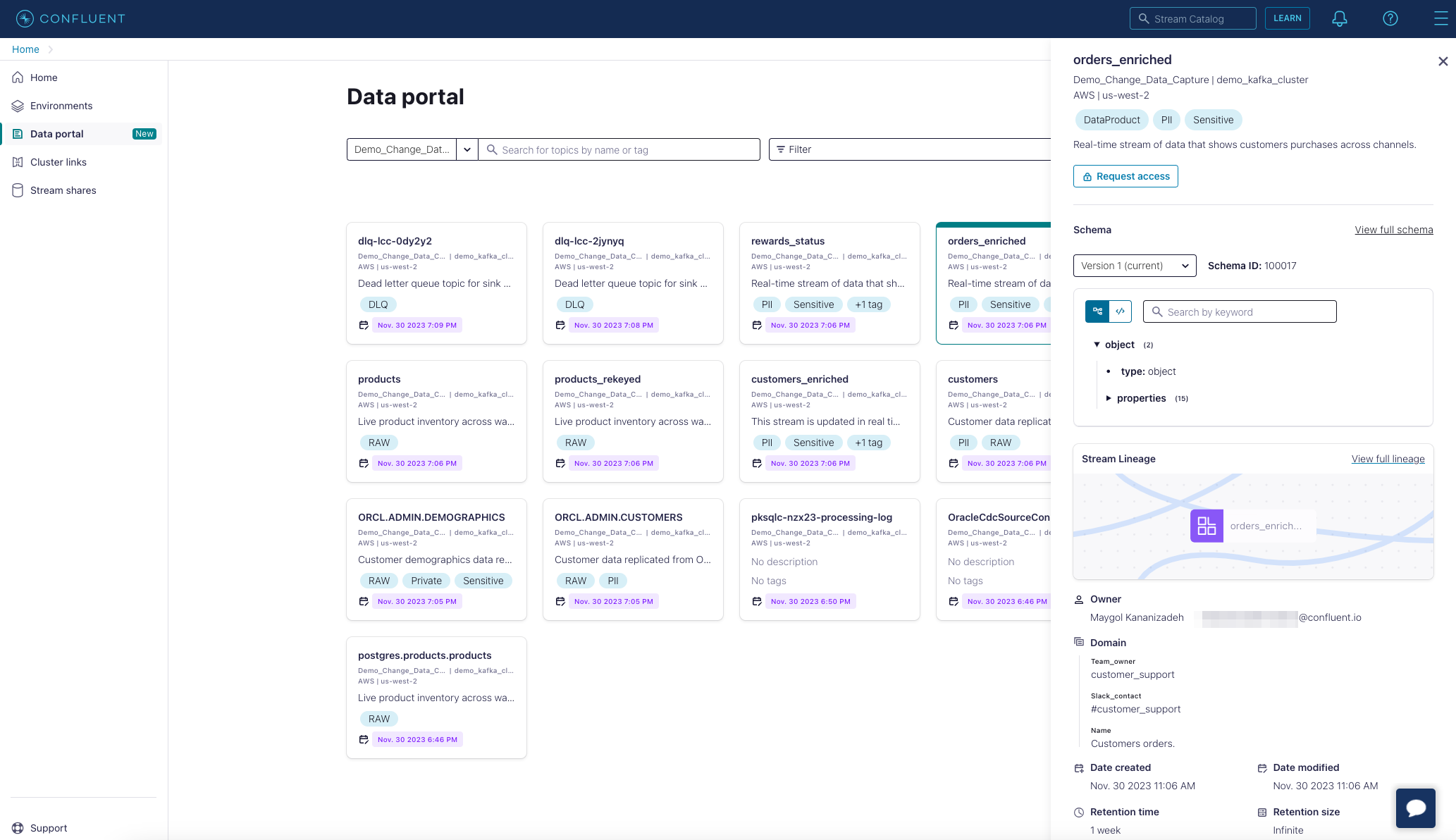Viewport: 1456px width, 840px height.
Task: Click the notifications bell icon
Action: [x=1339, y=19]
